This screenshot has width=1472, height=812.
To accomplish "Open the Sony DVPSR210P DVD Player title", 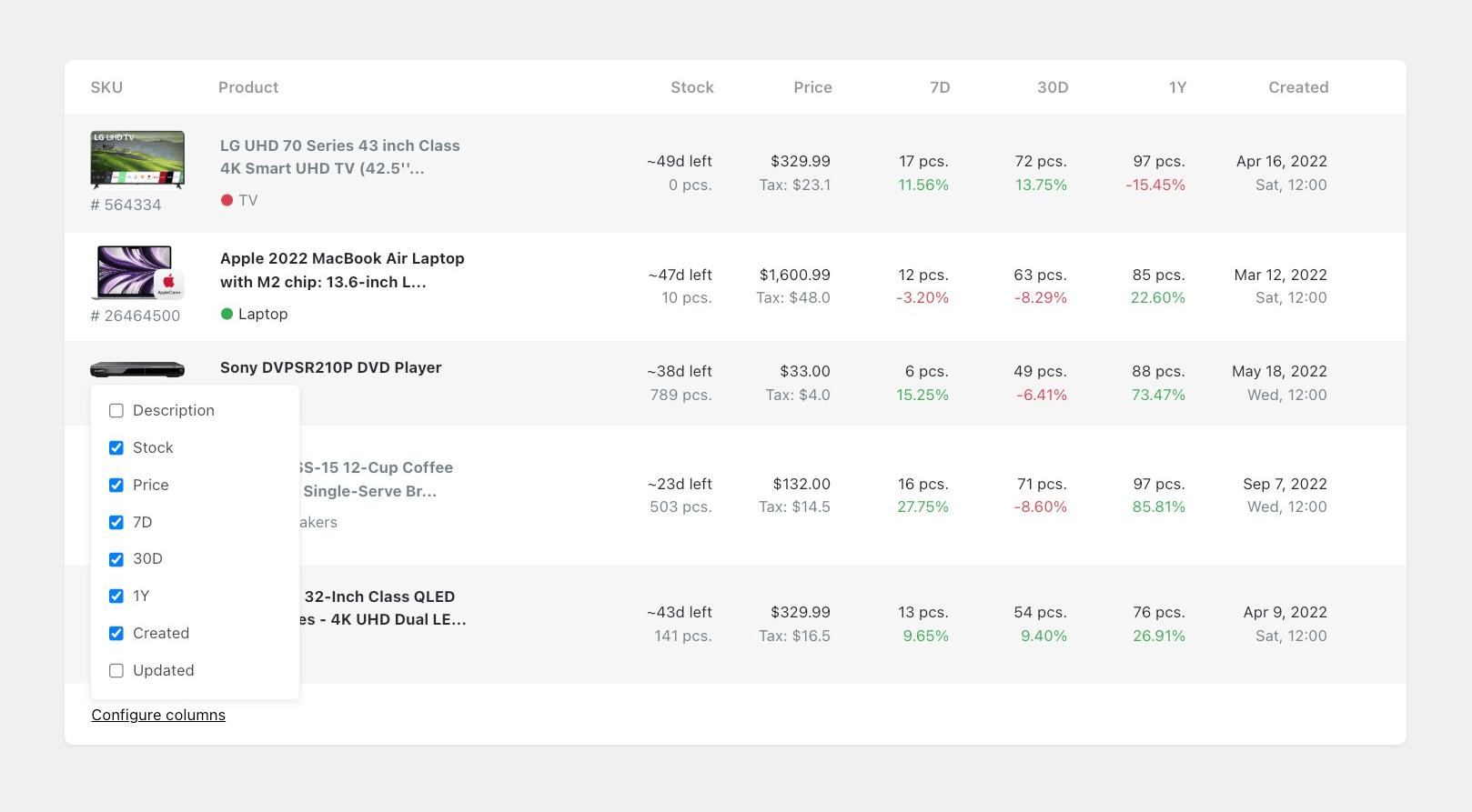I will point(331,367).
